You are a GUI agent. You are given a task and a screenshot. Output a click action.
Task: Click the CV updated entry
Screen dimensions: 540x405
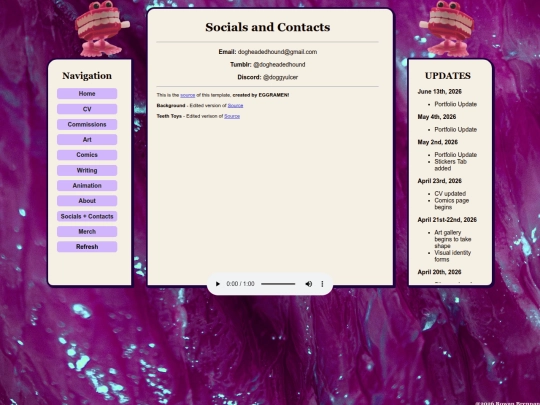450,194
